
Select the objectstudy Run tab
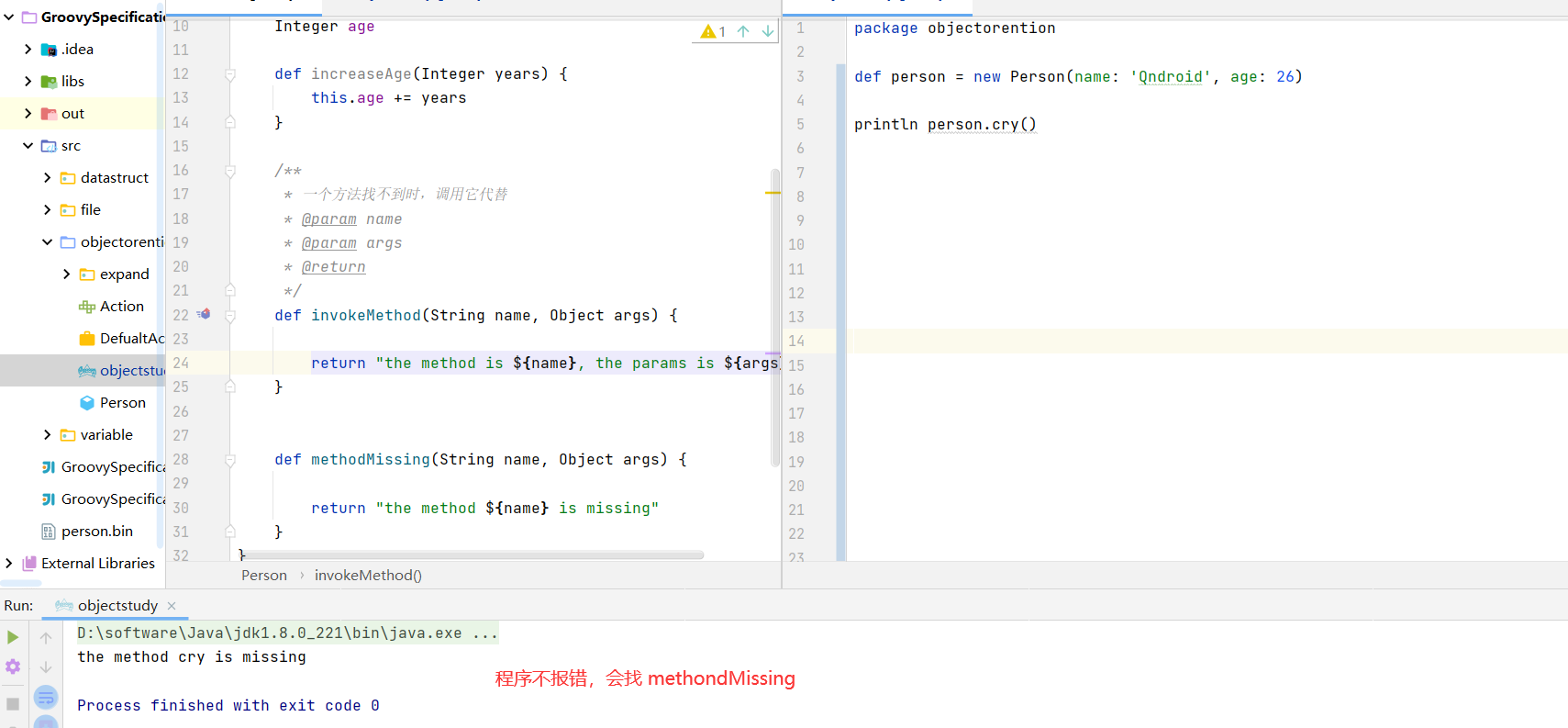(x=117, y=605)
